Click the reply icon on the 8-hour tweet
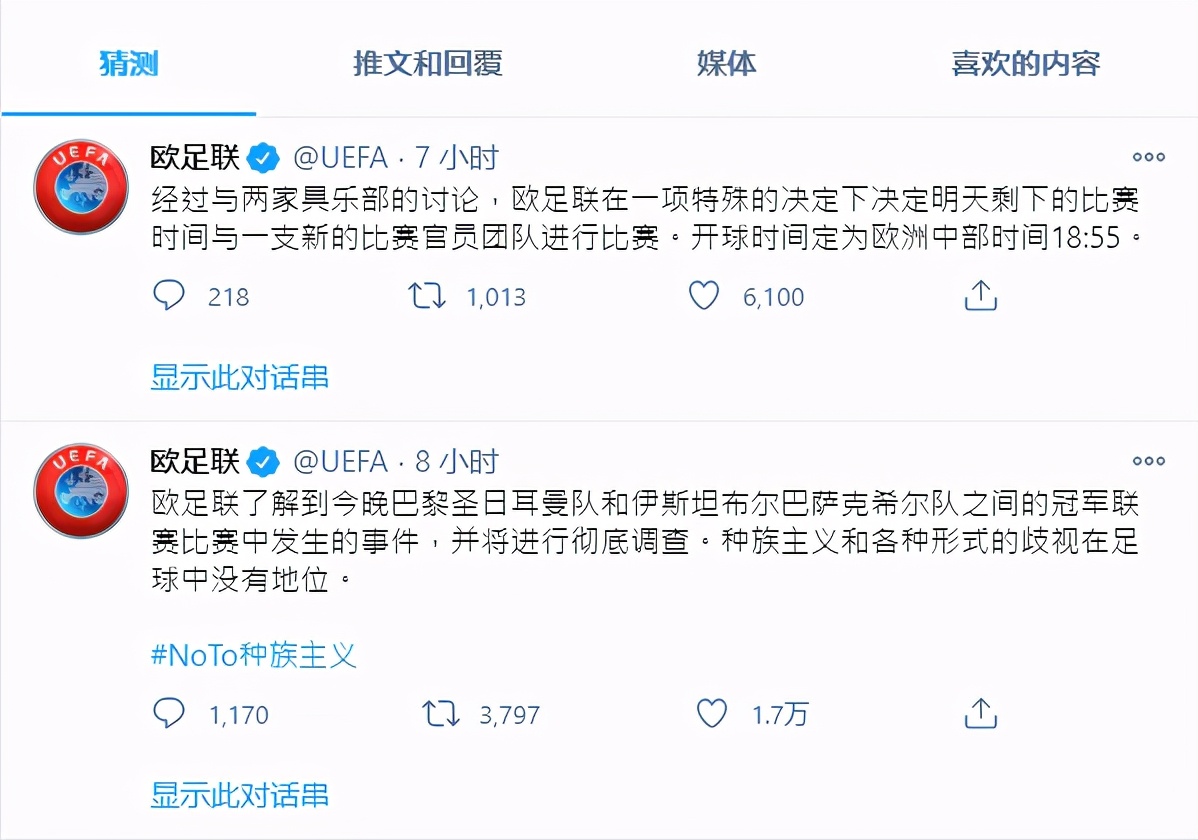Image resolution: width=1198 pixels, height=840 pixels. click(x=170, y=714)
